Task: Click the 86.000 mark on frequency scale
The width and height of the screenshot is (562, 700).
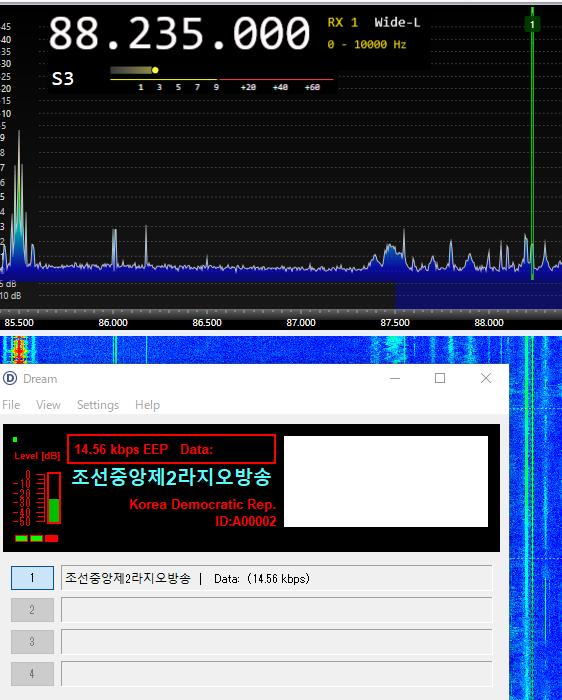Action: pos(113,322)
